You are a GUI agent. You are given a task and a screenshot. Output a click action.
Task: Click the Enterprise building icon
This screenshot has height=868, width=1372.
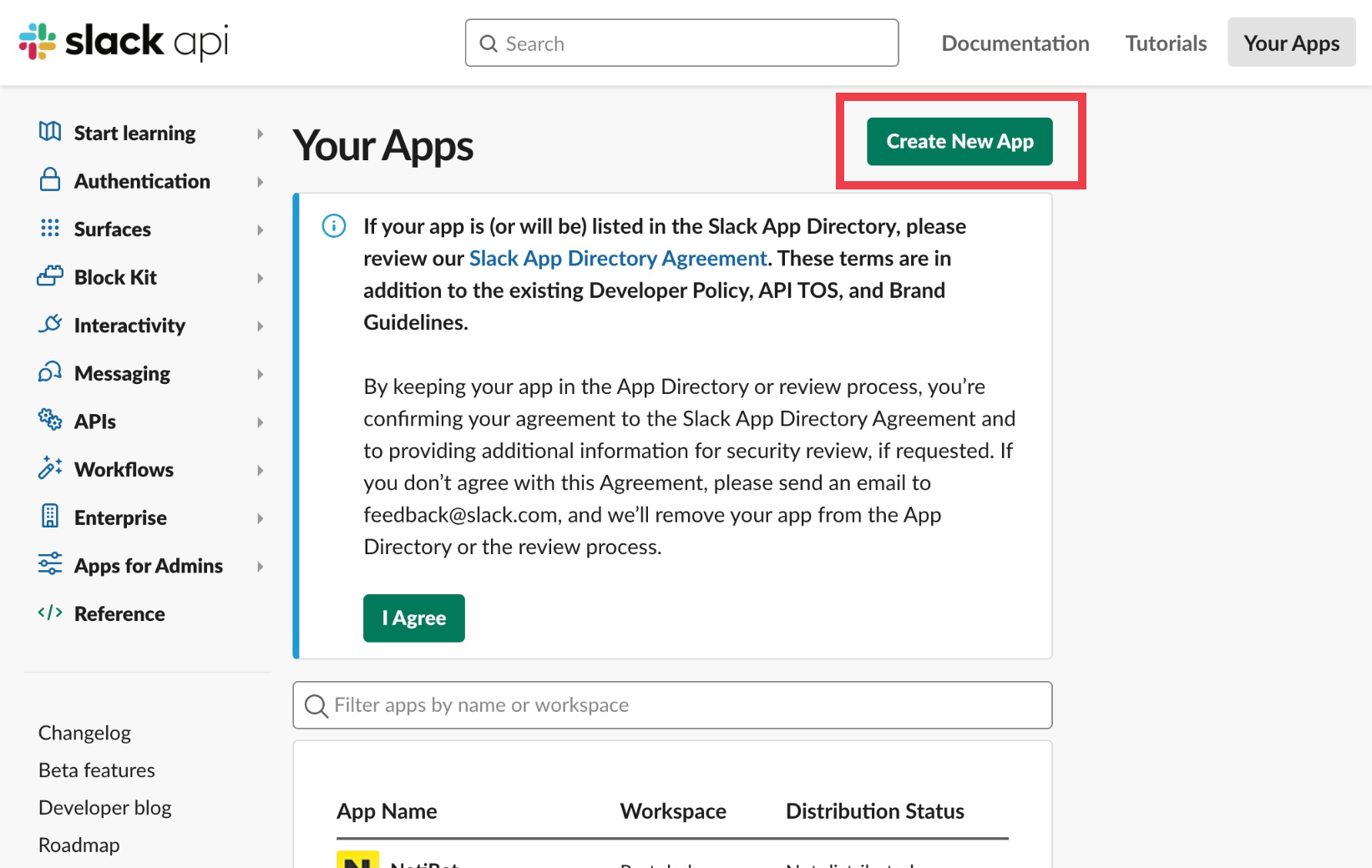[x=50, y=517]
